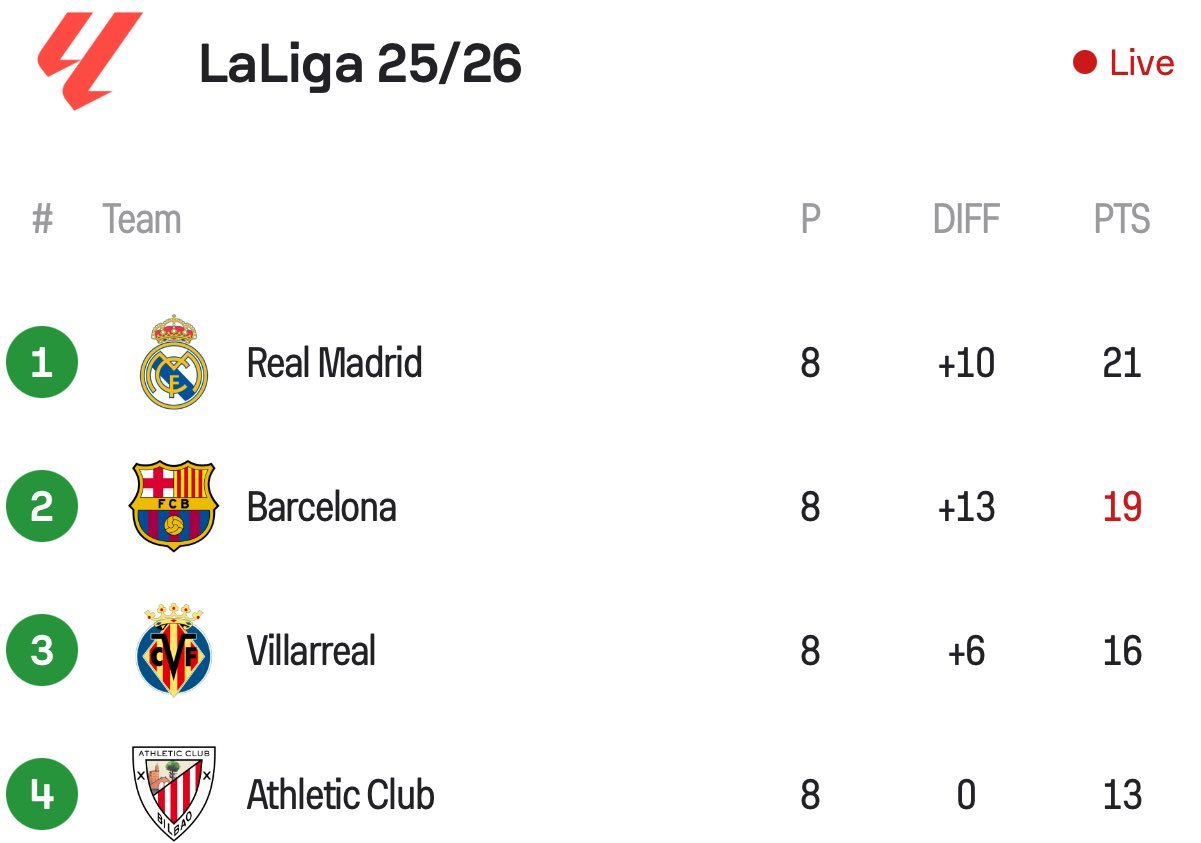1201x843 pixels.
Task: Click the red Live indicator dot
Action: 1085,63
